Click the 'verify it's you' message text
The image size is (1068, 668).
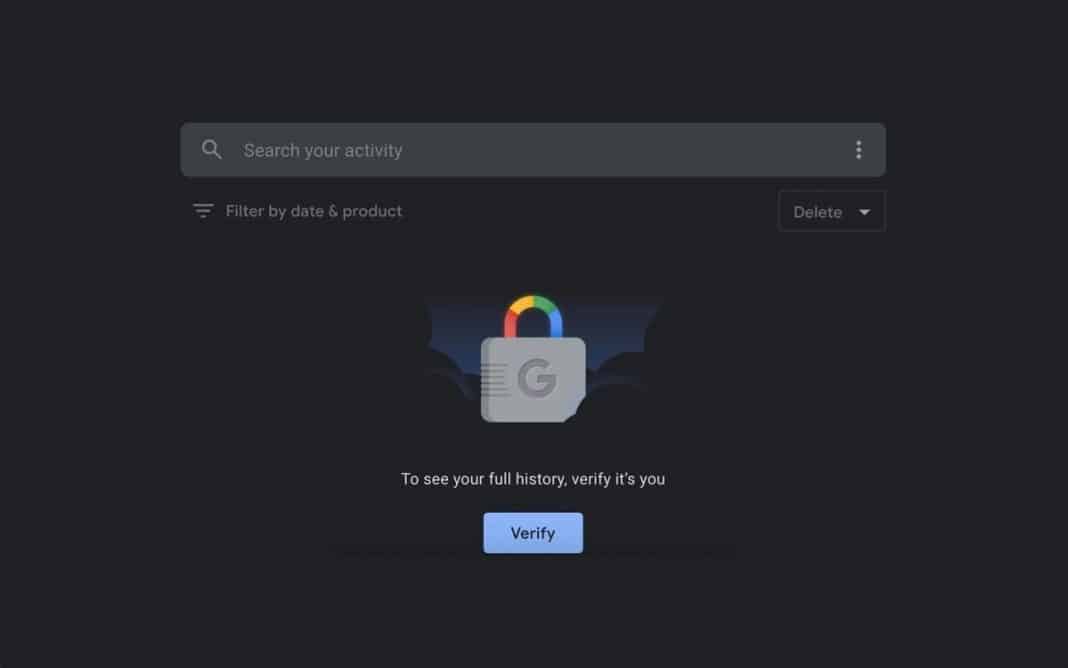pos(618,479)
